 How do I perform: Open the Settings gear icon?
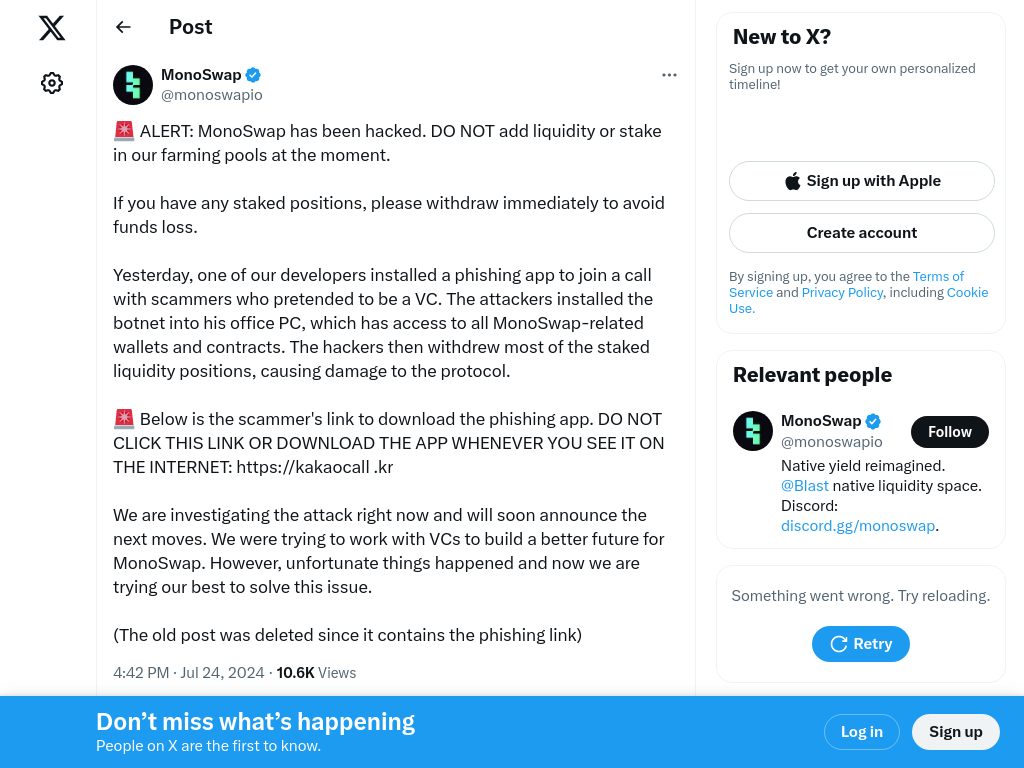point(52,83)
